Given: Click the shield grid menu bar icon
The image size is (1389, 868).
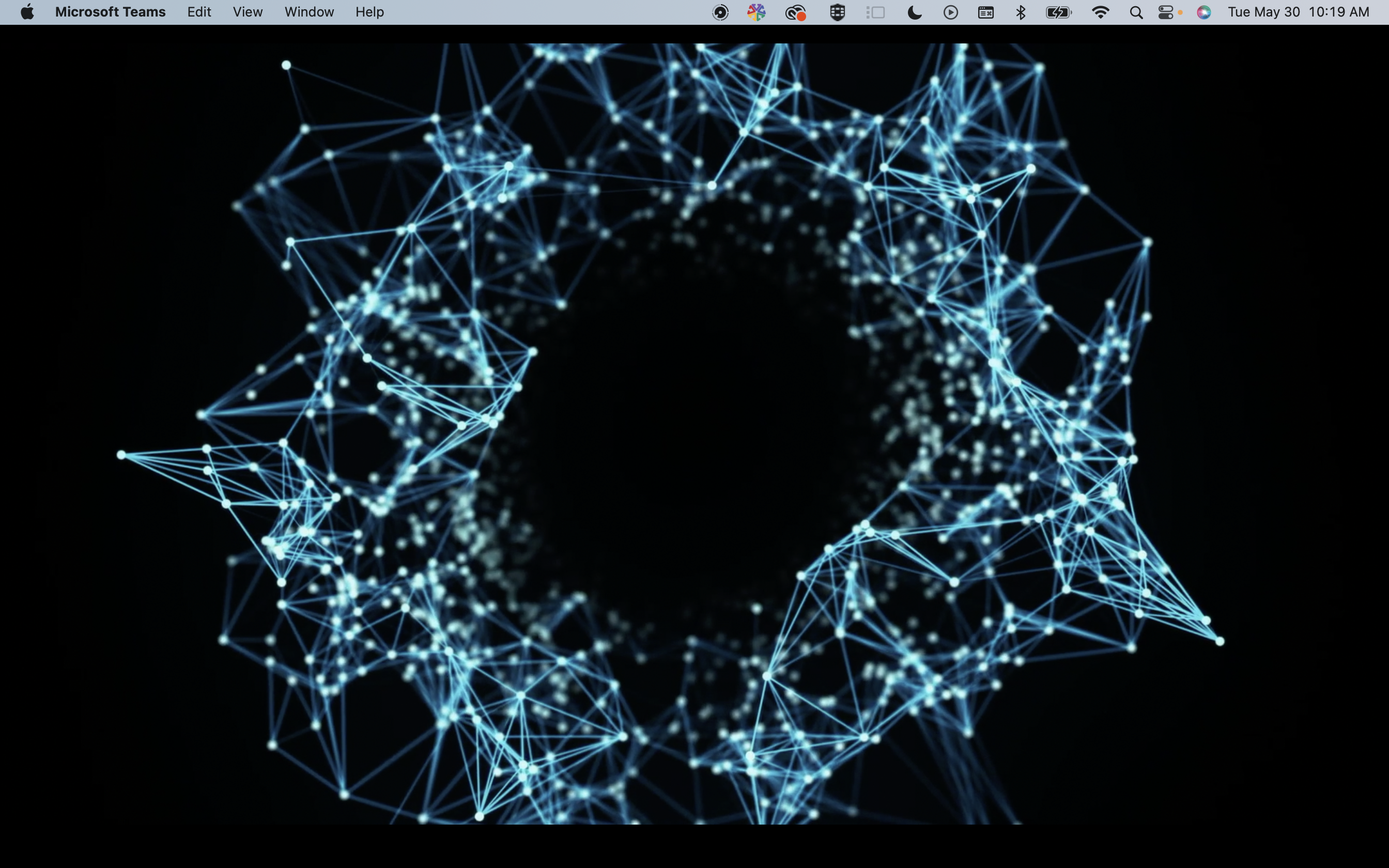Looking at the screenshot, I should pos(838,12).
